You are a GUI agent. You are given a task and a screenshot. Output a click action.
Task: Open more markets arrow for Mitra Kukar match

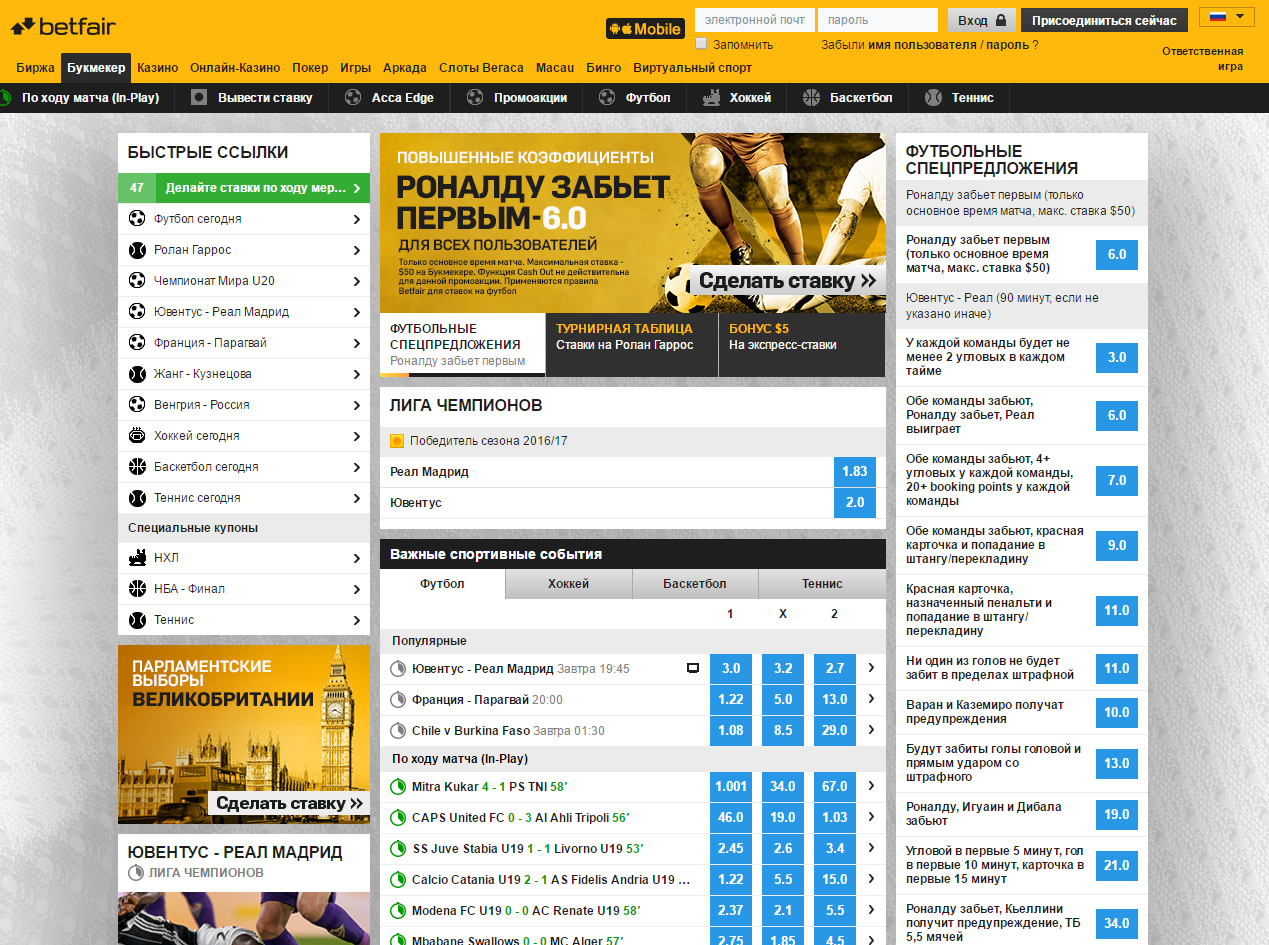coord(871,787)
